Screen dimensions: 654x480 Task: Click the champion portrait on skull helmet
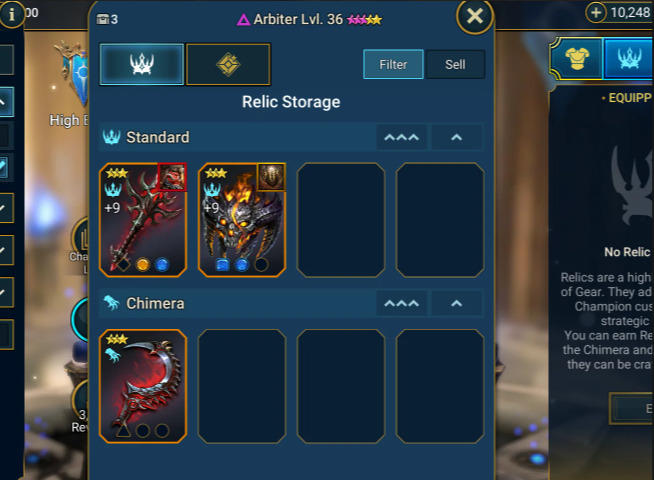[272, 177]
